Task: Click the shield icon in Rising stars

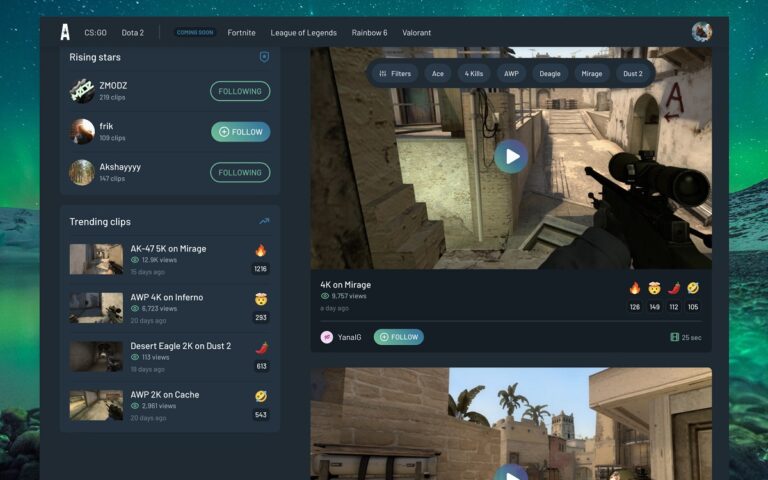Action: 264,57
